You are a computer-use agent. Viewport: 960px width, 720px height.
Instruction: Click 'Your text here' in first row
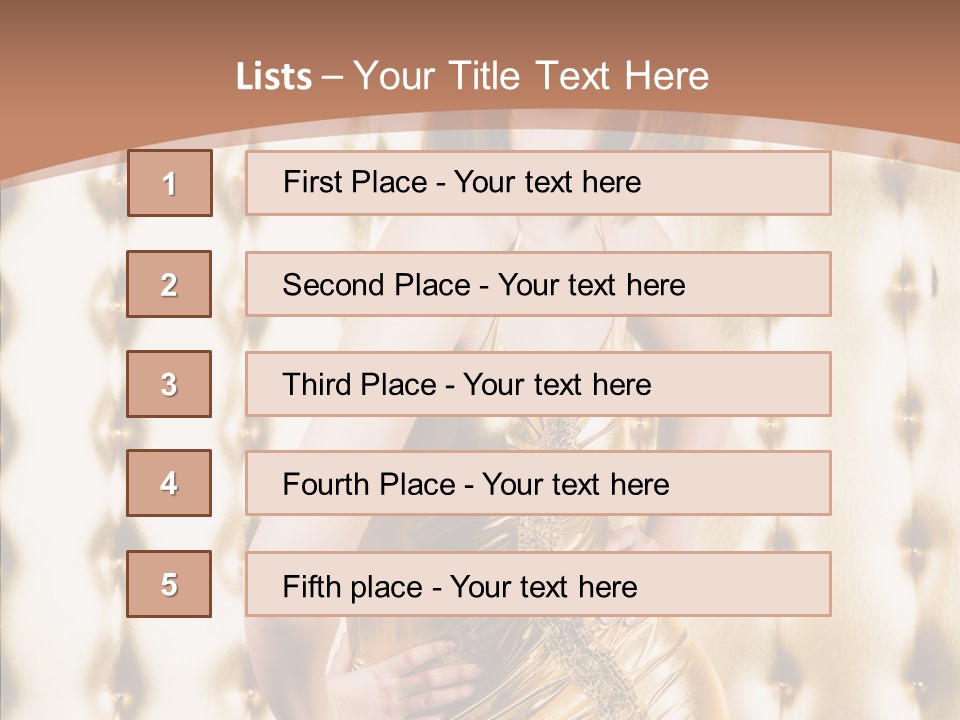click(547, 182)
